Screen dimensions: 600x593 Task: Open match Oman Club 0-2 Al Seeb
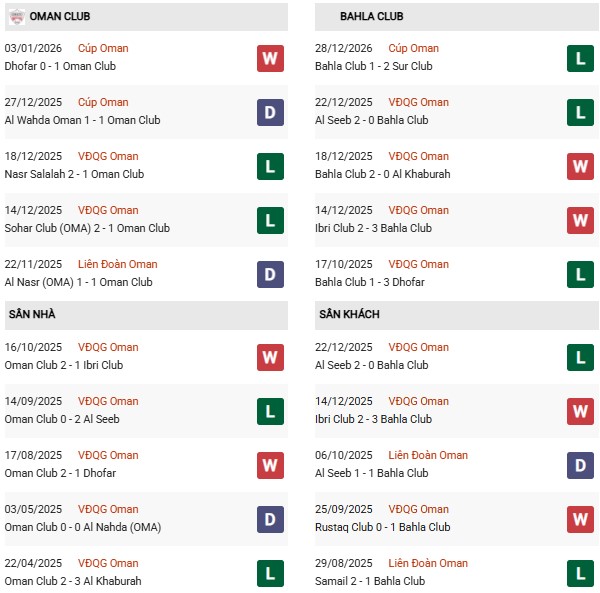point(62,419)
